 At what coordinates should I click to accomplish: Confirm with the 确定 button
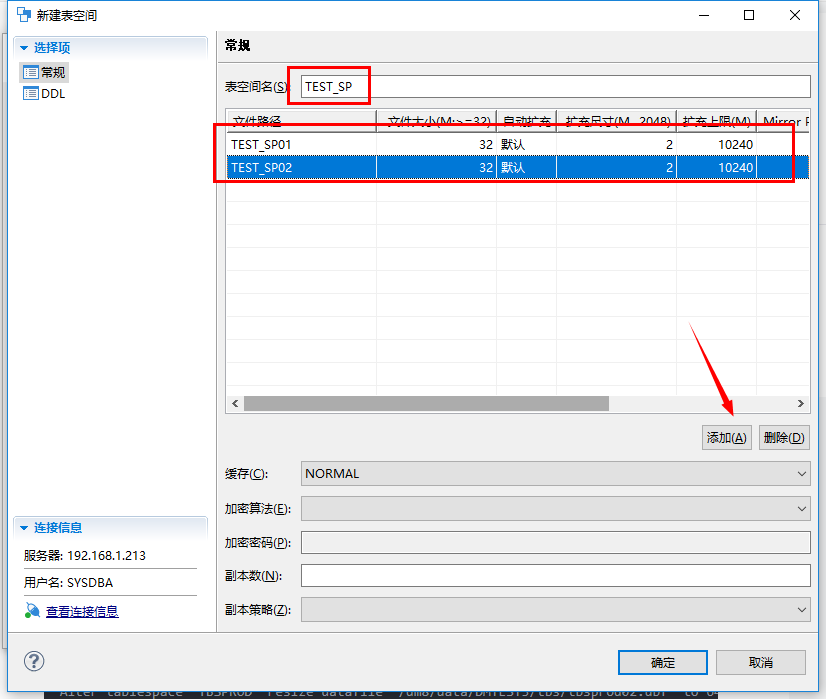tap(663, 663)
